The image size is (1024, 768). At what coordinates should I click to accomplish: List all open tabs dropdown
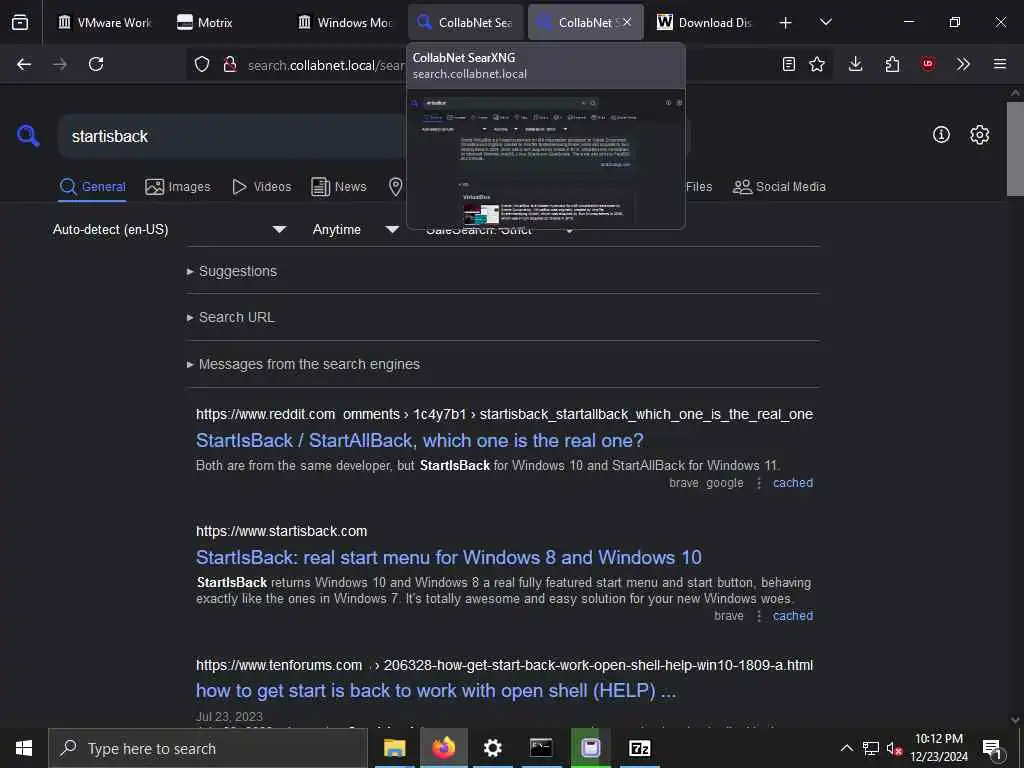click(825, 22)
